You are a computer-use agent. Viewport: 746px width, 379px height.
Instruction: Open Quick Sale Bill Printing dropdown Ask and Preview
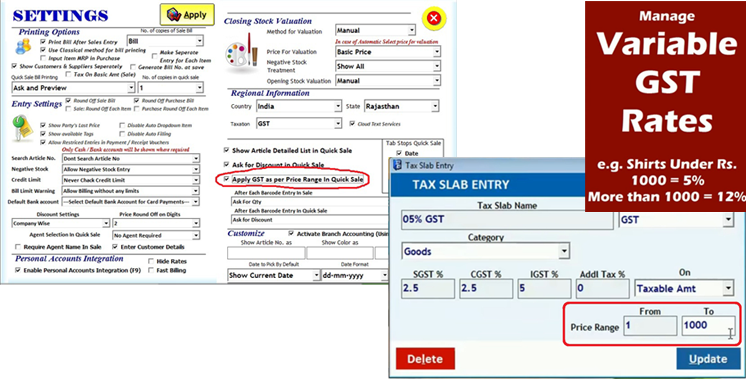73,88
